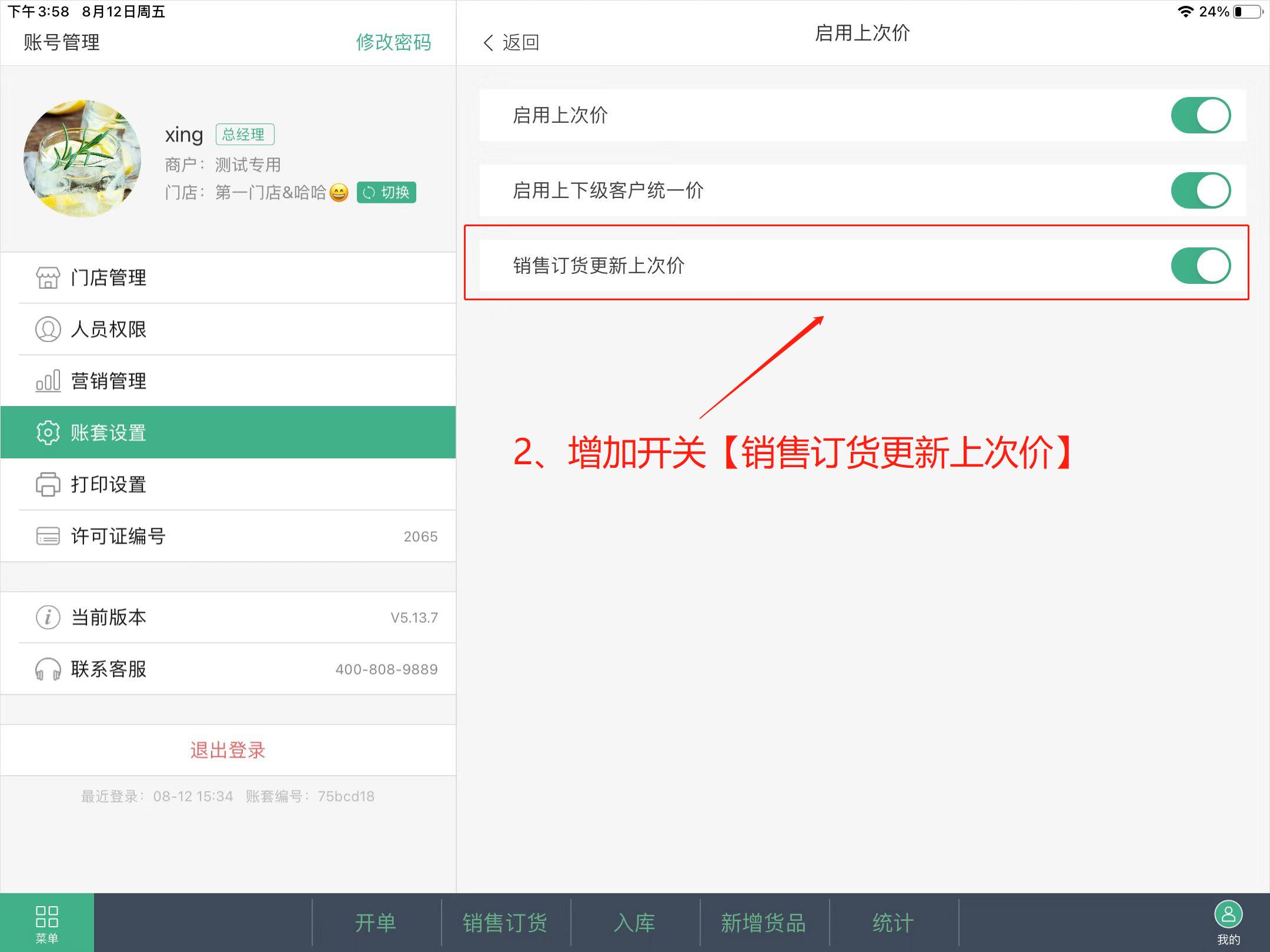
Task: Tap the 总经理 role badge
Action: point(245,135)
